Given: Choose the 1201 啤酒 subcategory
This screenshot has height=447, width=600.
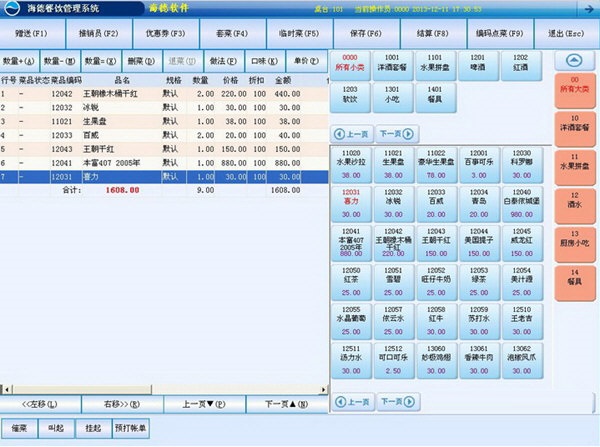Looking at the screenshot, I should point(479,64).
